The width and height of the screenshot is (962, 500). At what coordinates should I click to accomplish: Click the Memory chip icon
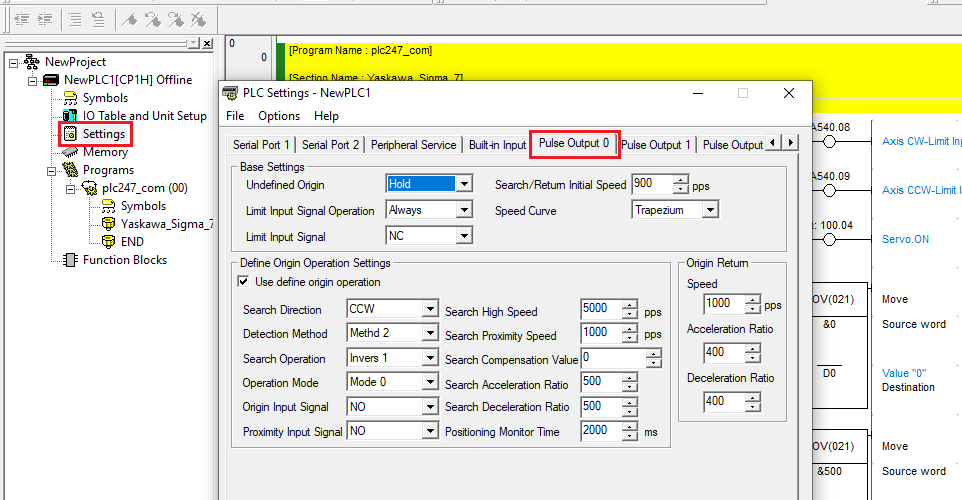(x=71, y=152)
